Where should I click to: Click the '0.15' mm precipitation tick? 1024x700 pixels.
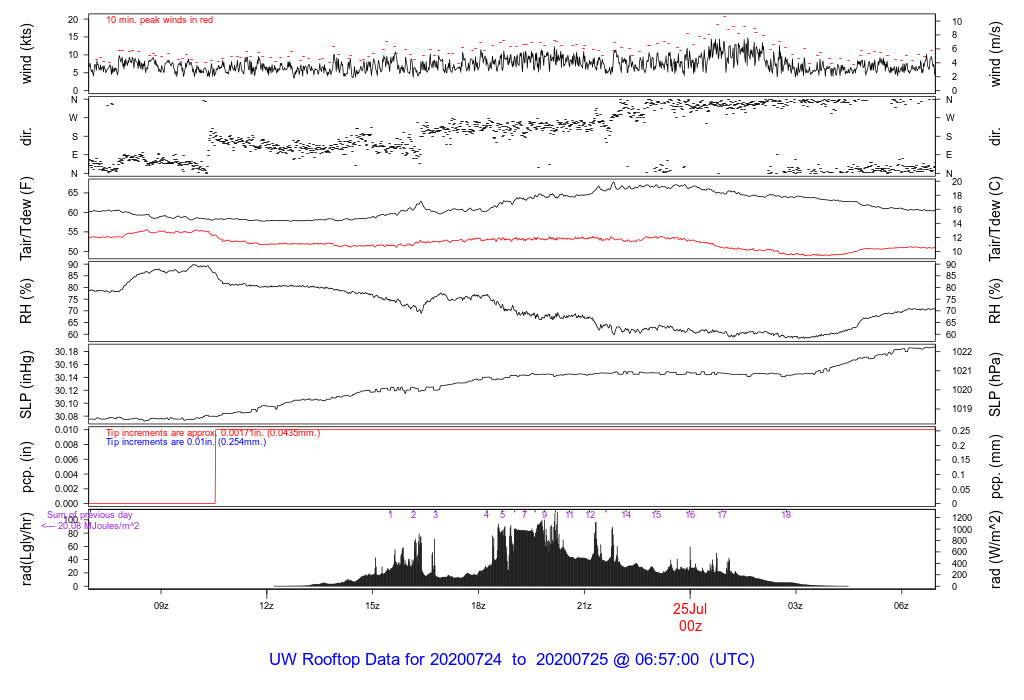[x=960, y=460]
